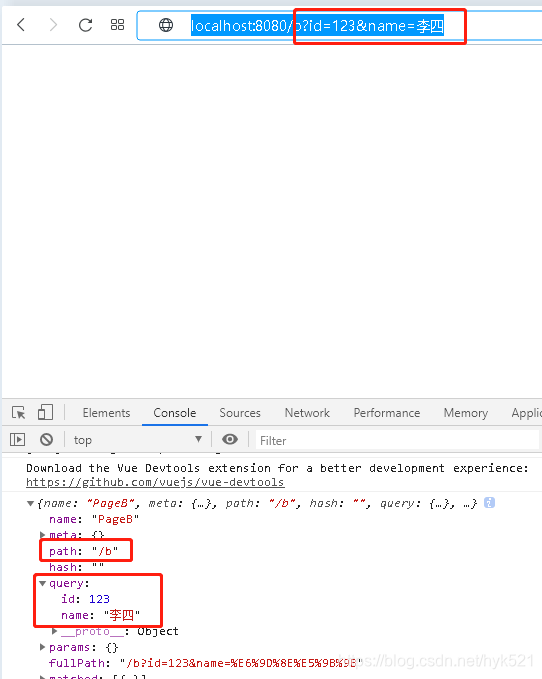Show the console sidebar icon
The height and width of the screenshot is (679, 542).
[17, 440]
